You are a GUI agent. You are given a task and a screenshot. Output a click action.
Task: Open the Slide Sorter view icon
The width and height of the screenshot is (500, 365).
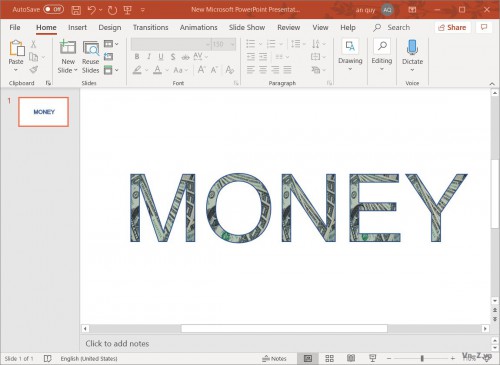329,358
